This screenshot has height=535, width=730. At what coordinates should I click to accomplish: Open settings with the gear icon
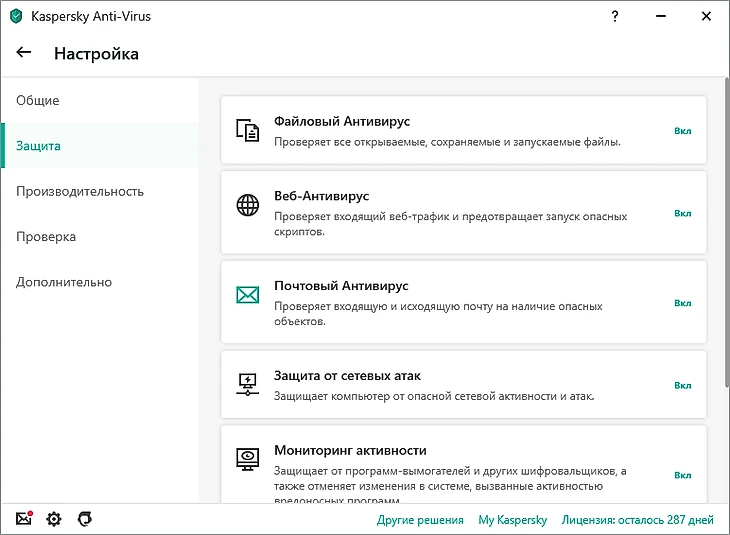tap(54, 519)
